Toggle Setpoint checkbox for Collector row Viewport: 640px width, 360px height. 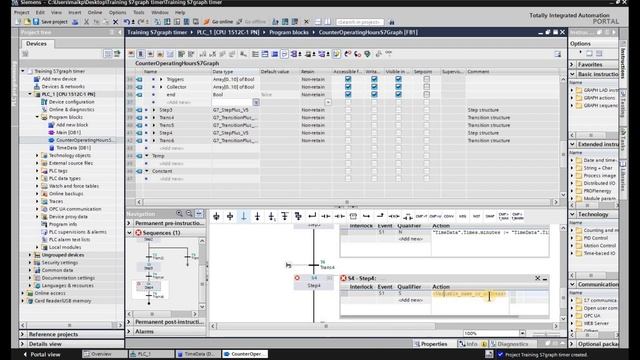[x=427, y=87]
